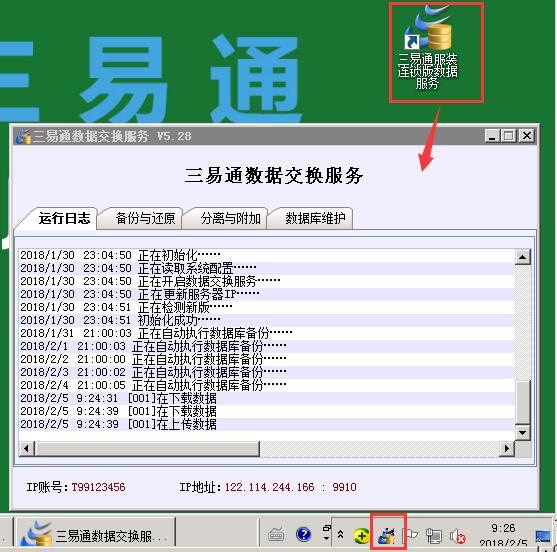Click the title bar application icon

coord(24,136)
